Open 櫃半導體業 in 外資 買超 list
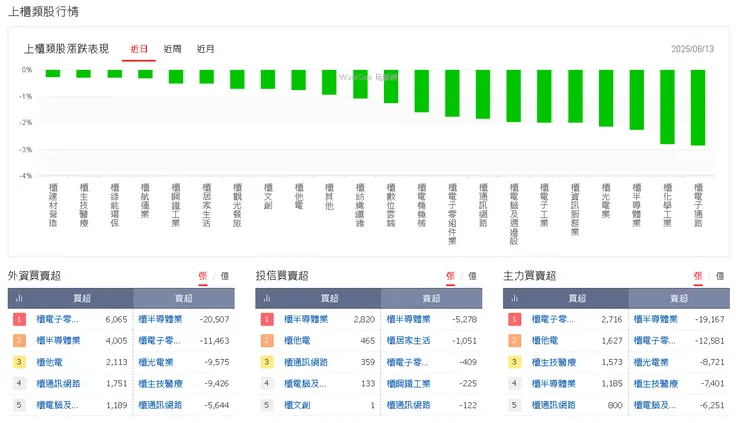Image resolution: width=740 pixels, height=423 pixels. [59, 341]
